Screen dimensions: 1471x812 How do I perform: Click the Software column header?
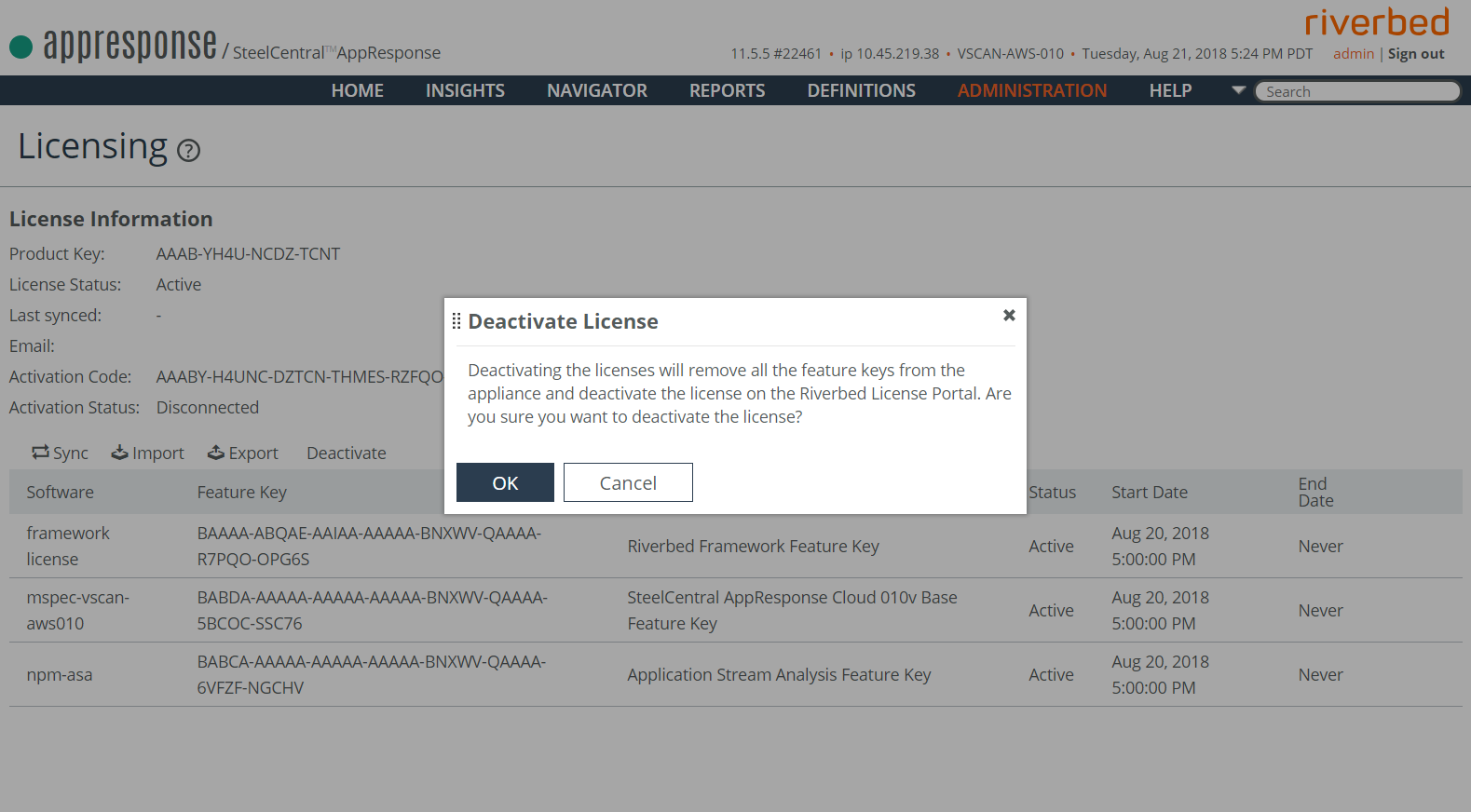(60, 492)
